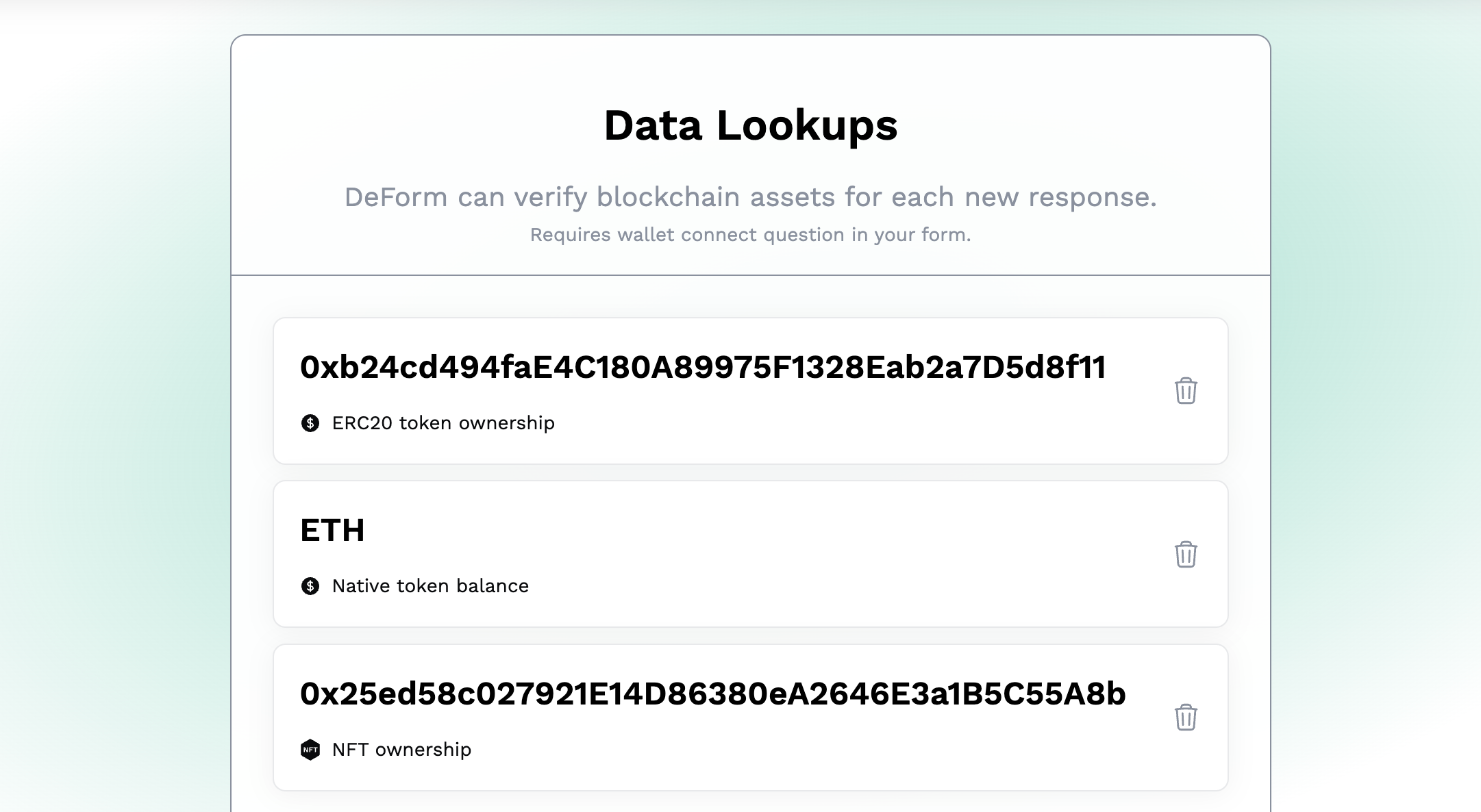The image size is (1481, 812).
Task: Click the ETH lookup title
Action: coord(332,531)
